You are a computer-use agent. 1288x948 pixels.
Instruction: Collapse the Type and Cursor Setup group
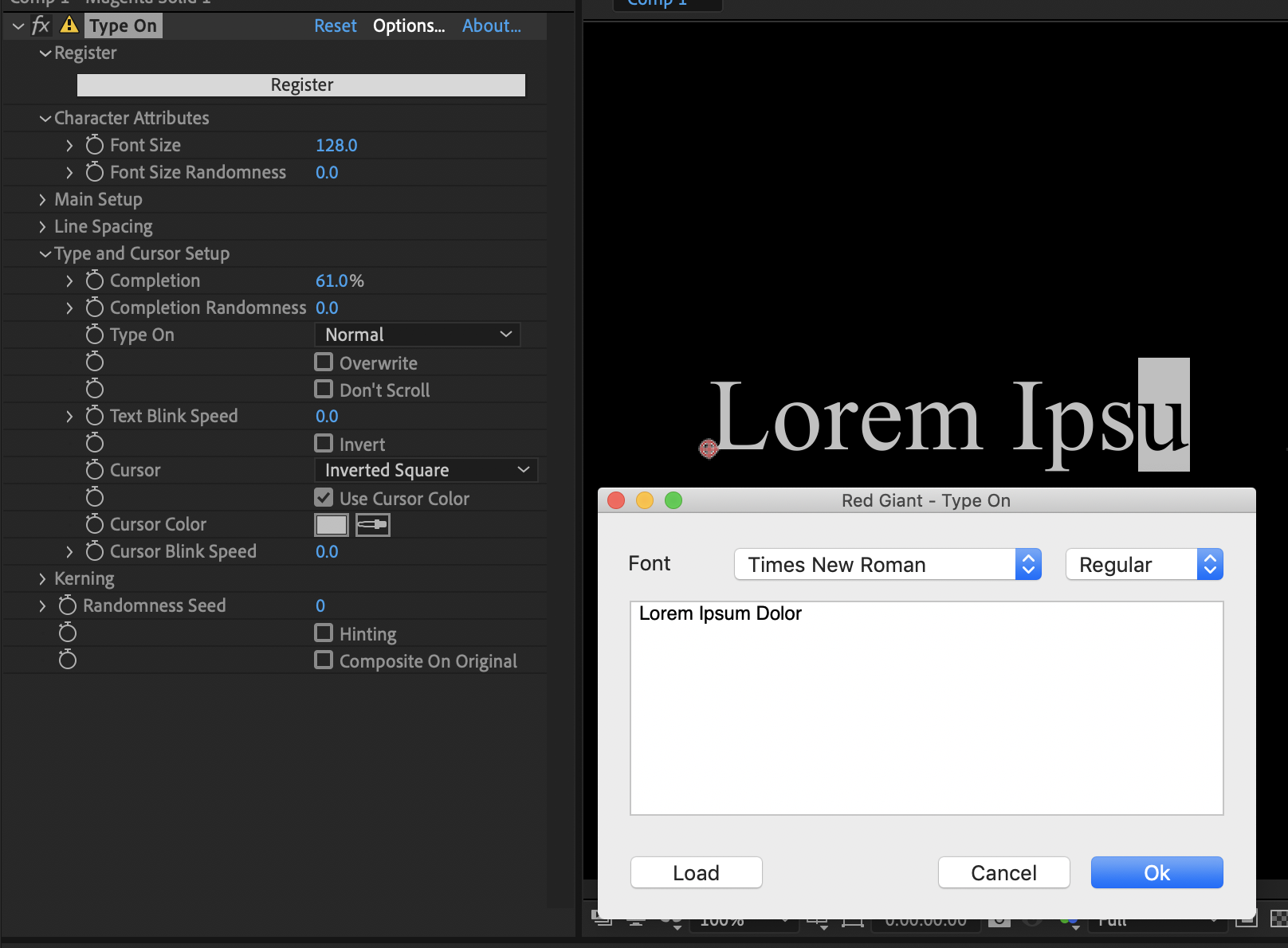(x=45, y=254)
